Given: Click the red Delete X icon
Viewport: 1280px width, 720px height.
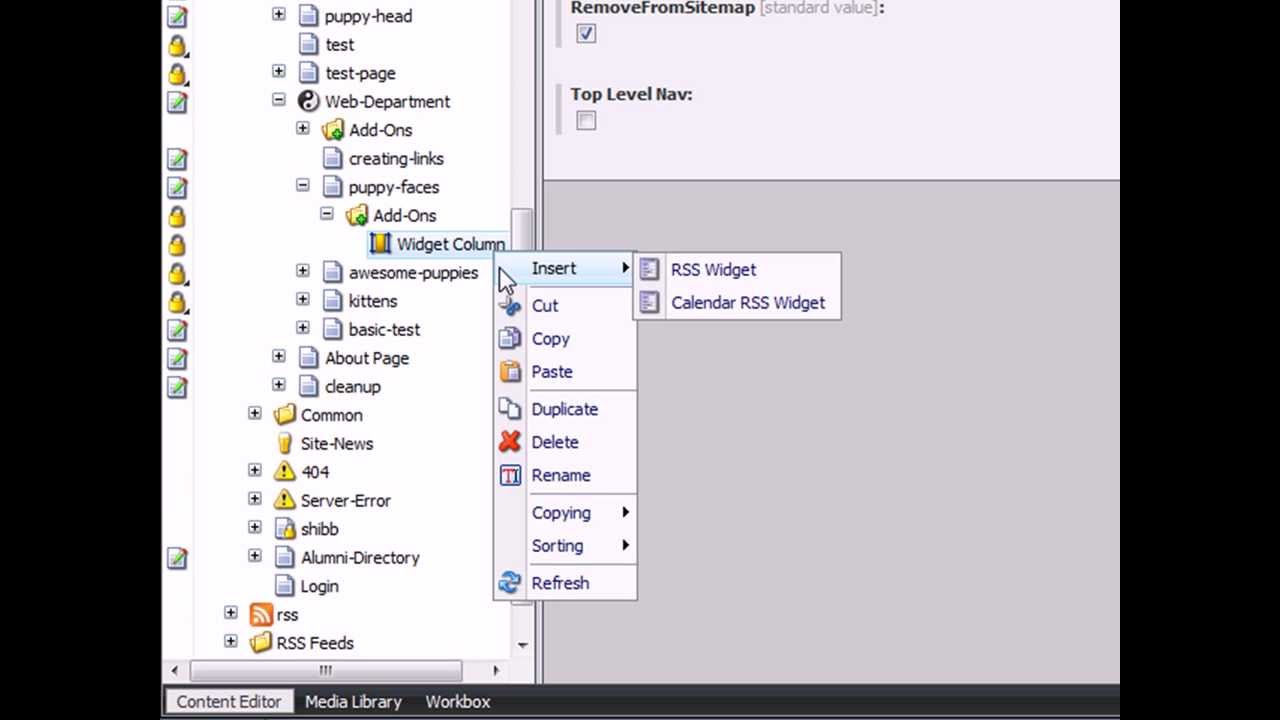Looking at the screenshot, I should coord(510,442).
